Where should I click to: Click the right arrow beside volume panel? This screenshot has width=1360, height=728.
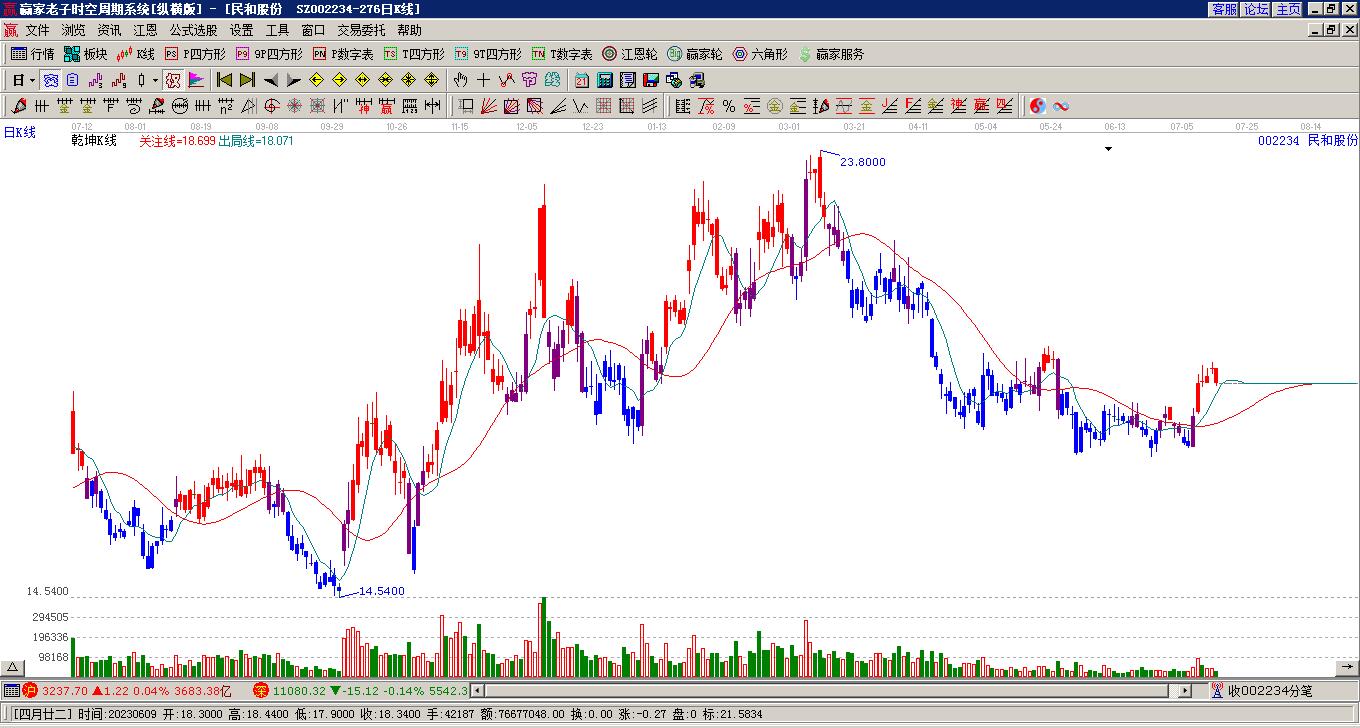(1347, 668)
